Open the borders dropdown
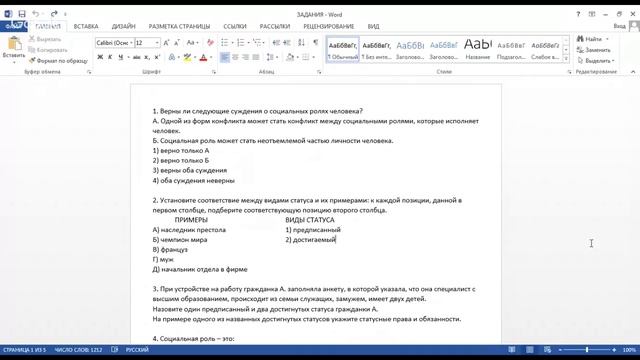 pyautogui.click(x=313, y=57)
